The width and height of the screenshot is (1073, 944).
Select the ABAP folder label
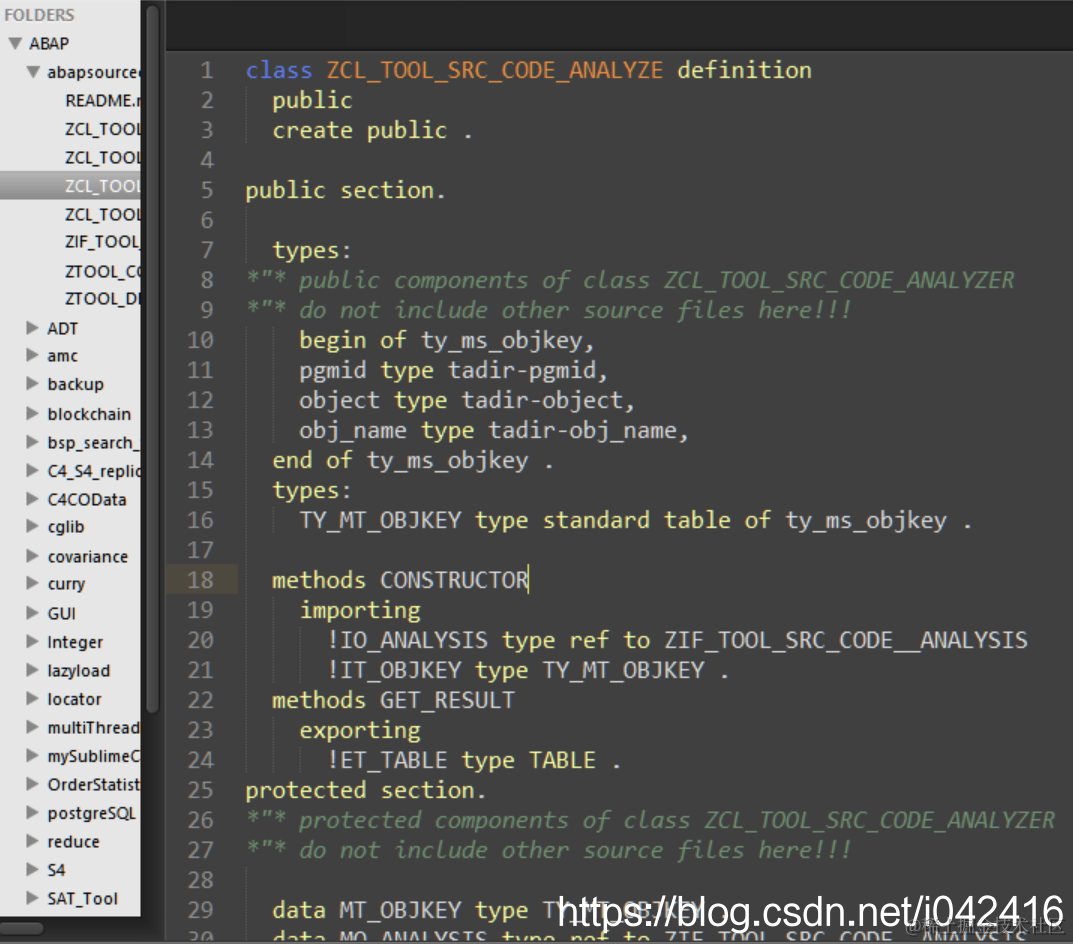(x=49, y=43)
